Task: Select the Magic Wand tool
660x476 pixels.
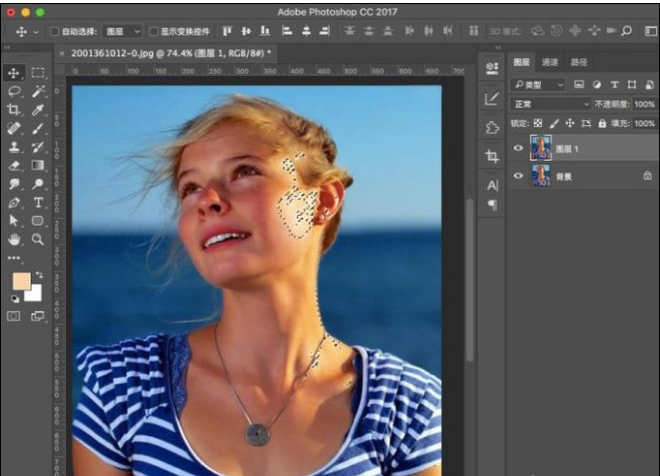Action: pos(38,91)
